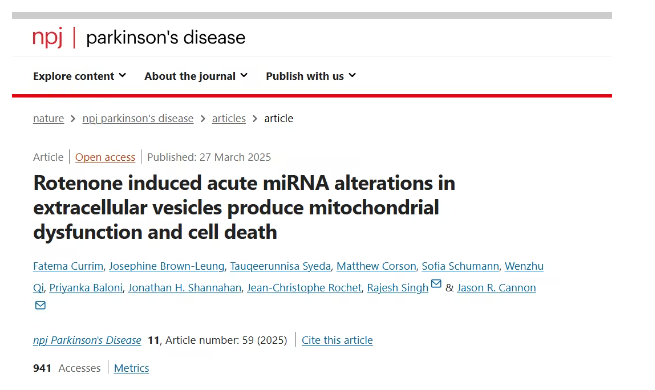Click the Open access link

click(105, 157)
